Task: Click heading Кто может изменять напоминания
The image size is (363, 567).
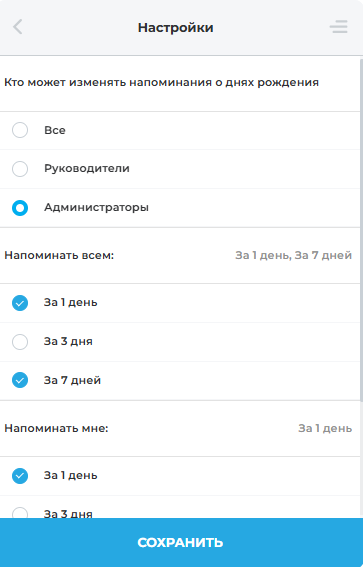Action: (161, 82)
